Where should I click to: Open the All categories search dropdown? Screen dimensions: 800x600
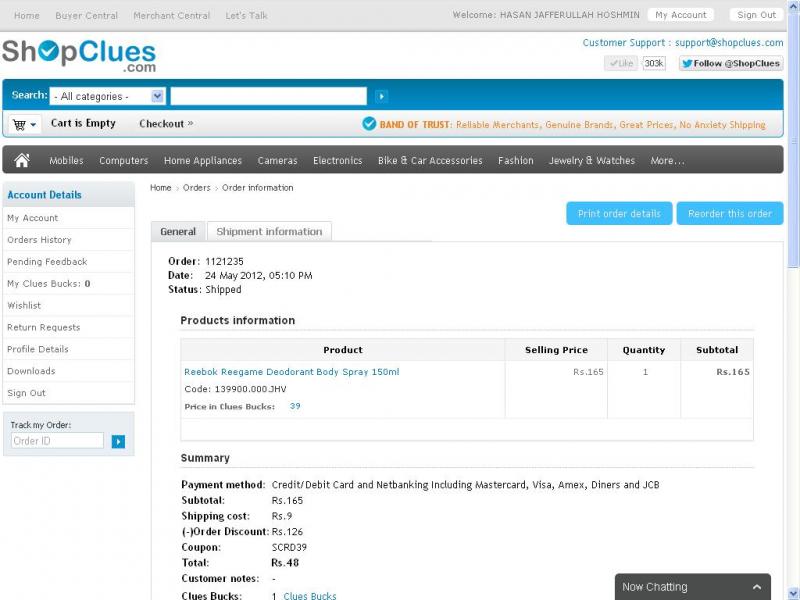107,96
